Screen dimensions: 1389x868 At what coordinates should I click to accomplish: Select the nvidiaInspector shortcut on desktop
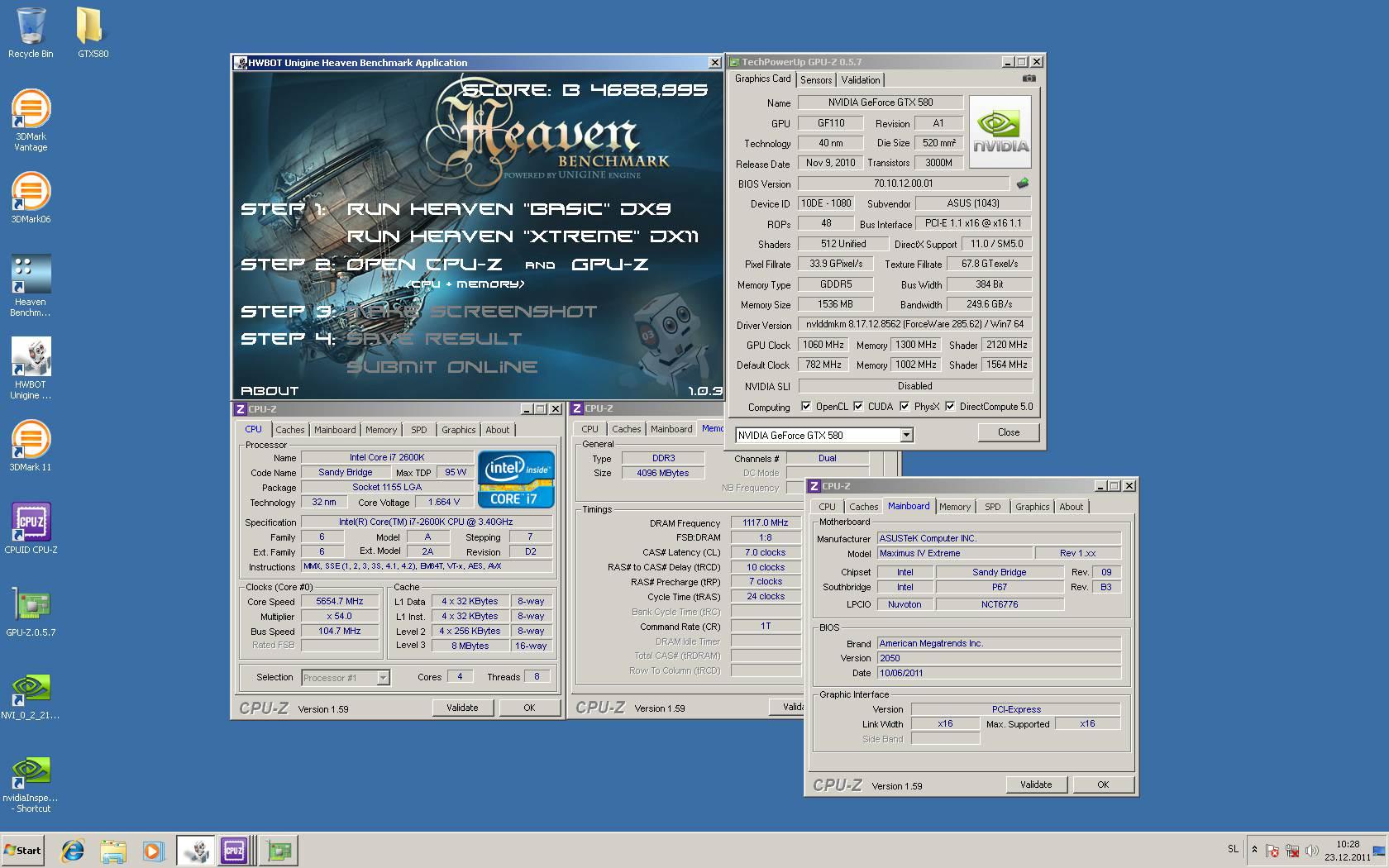pyautogui.click(x=31, y=785)
